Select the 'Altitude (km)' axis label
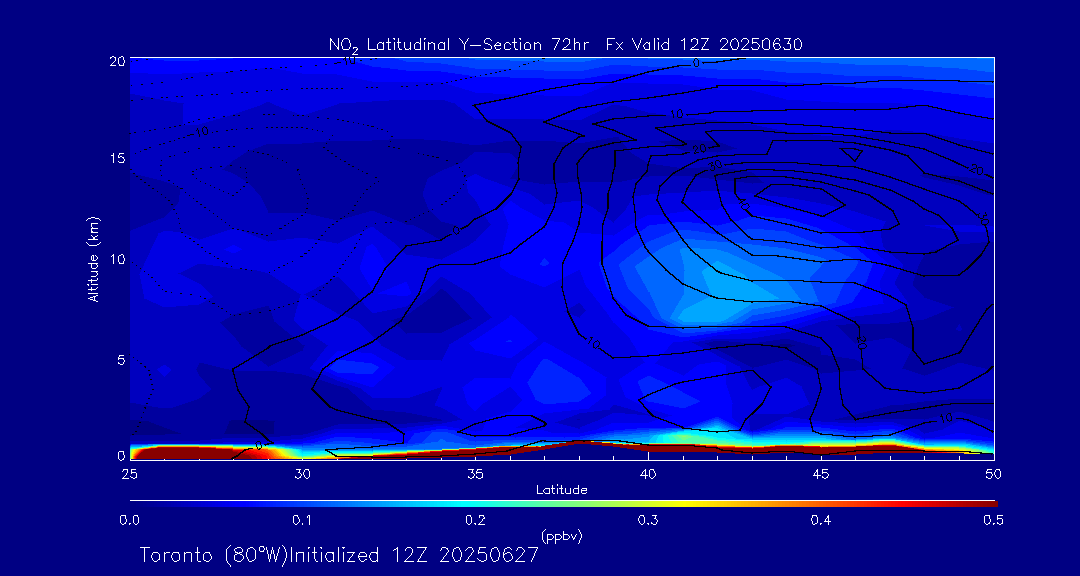 pos(93,258)
